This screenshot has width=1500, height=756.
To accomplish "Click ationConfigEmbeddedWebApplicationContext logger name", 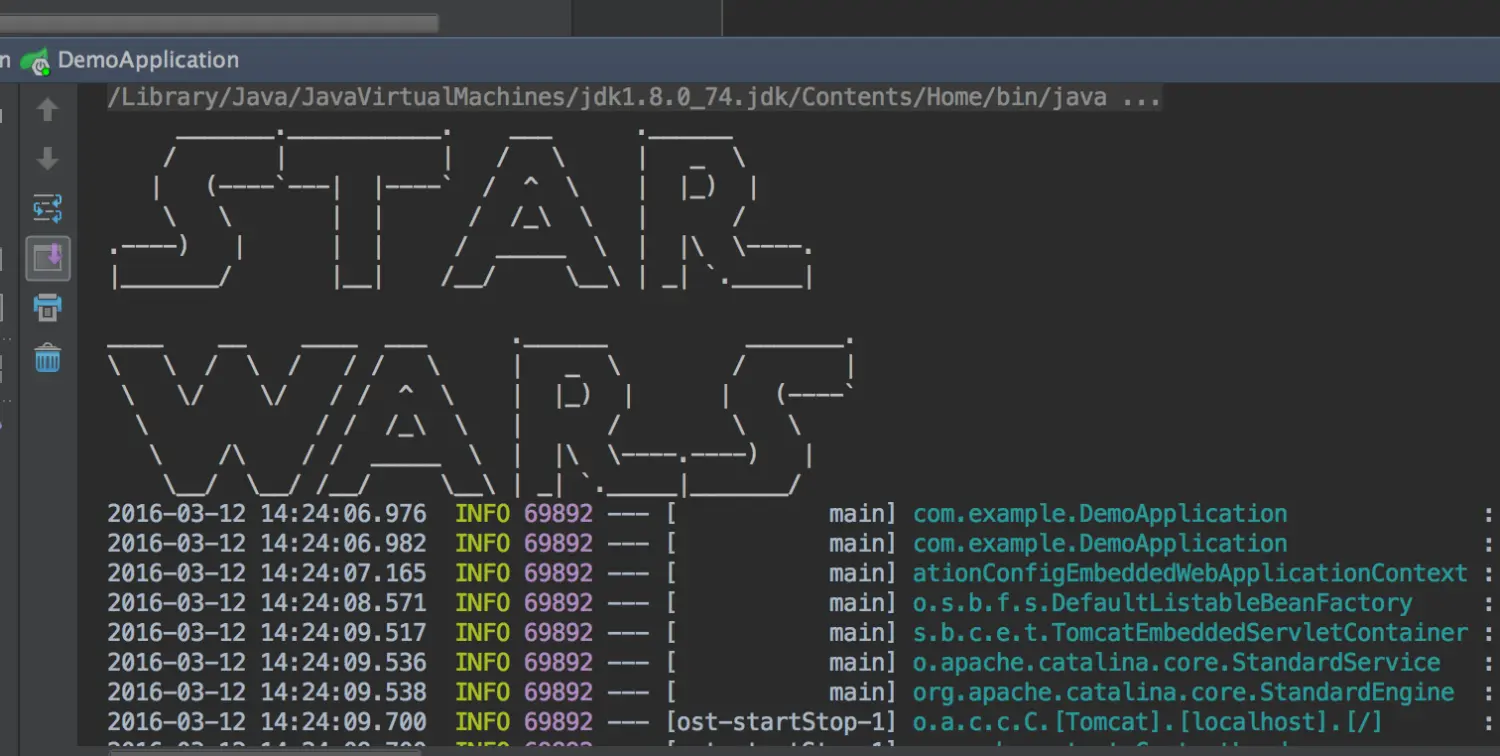I will [x=1190, y=574].
